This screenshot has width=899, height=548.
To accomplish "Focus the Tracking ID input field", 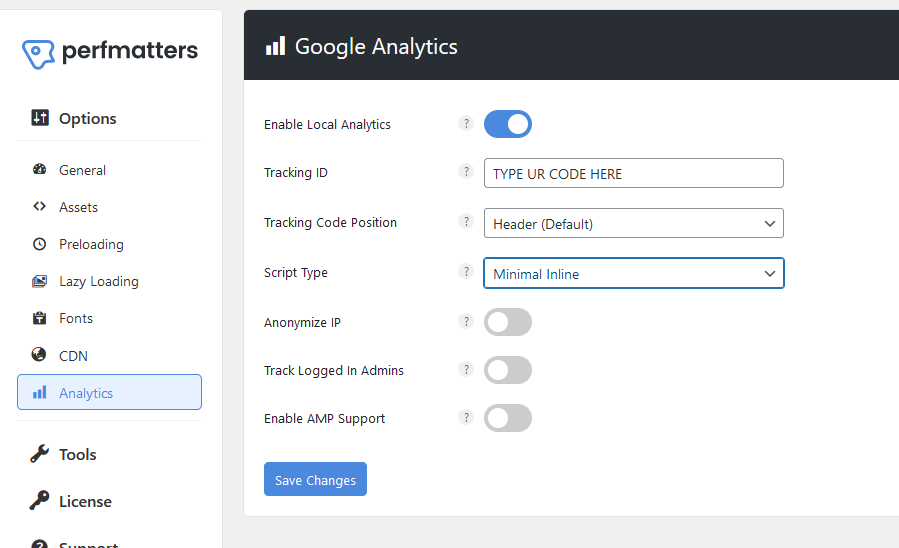I will [x=634, y=173].
